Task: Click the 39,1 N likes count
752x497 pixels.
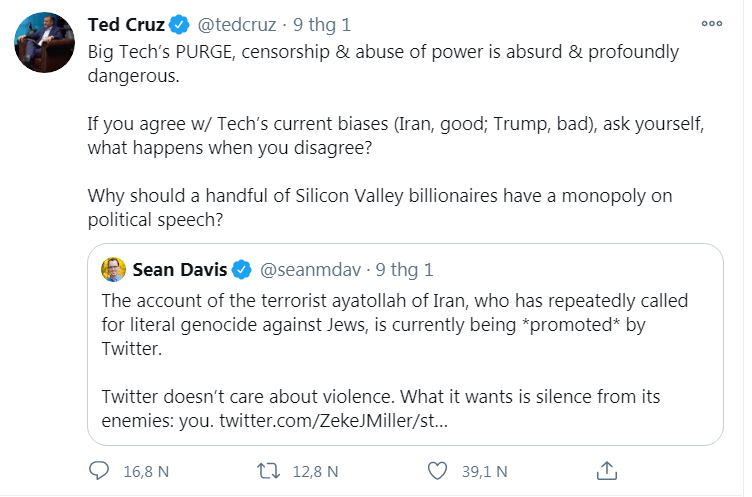Action: coord(482,471)
